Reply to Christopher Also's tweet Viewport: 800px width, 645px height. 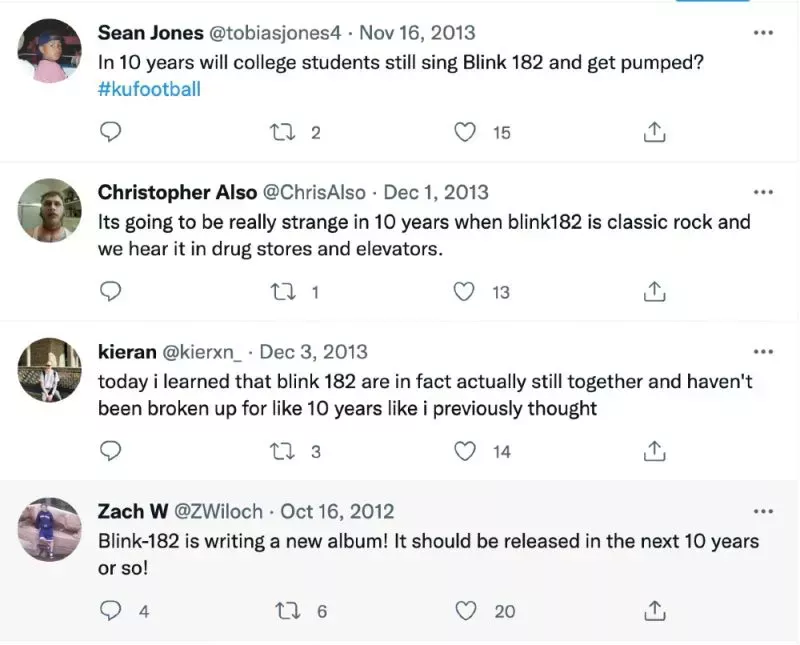(112, 291)
